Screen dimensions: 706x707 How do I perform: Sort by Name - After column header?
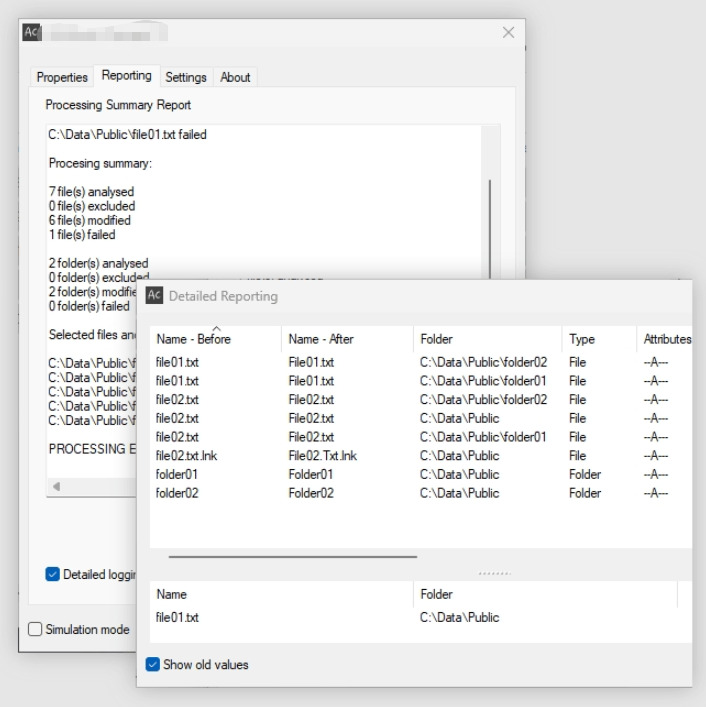(347, 339)
